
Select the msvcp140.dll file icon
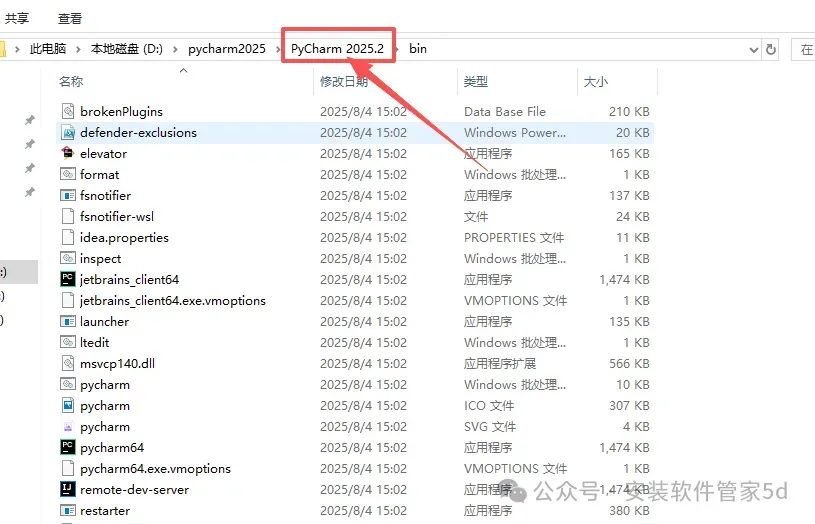click(x=68, y=363)
